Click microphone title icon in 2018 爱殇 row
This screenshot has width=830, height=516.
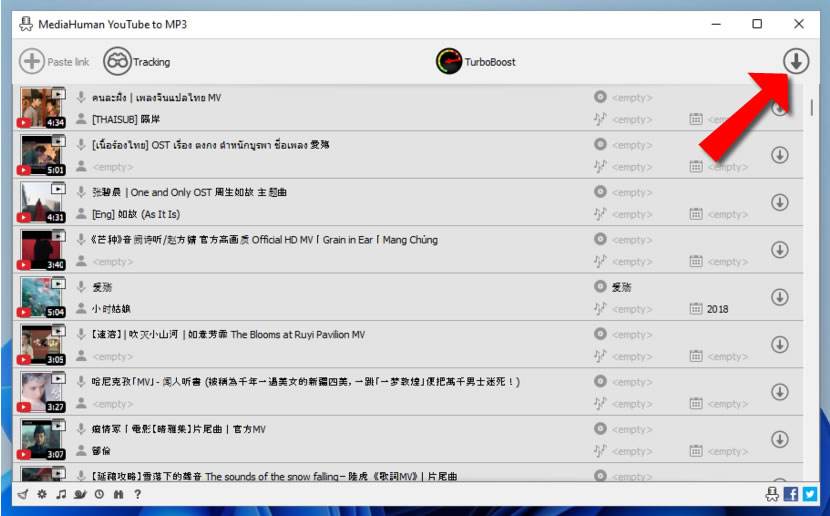[81, 286]
